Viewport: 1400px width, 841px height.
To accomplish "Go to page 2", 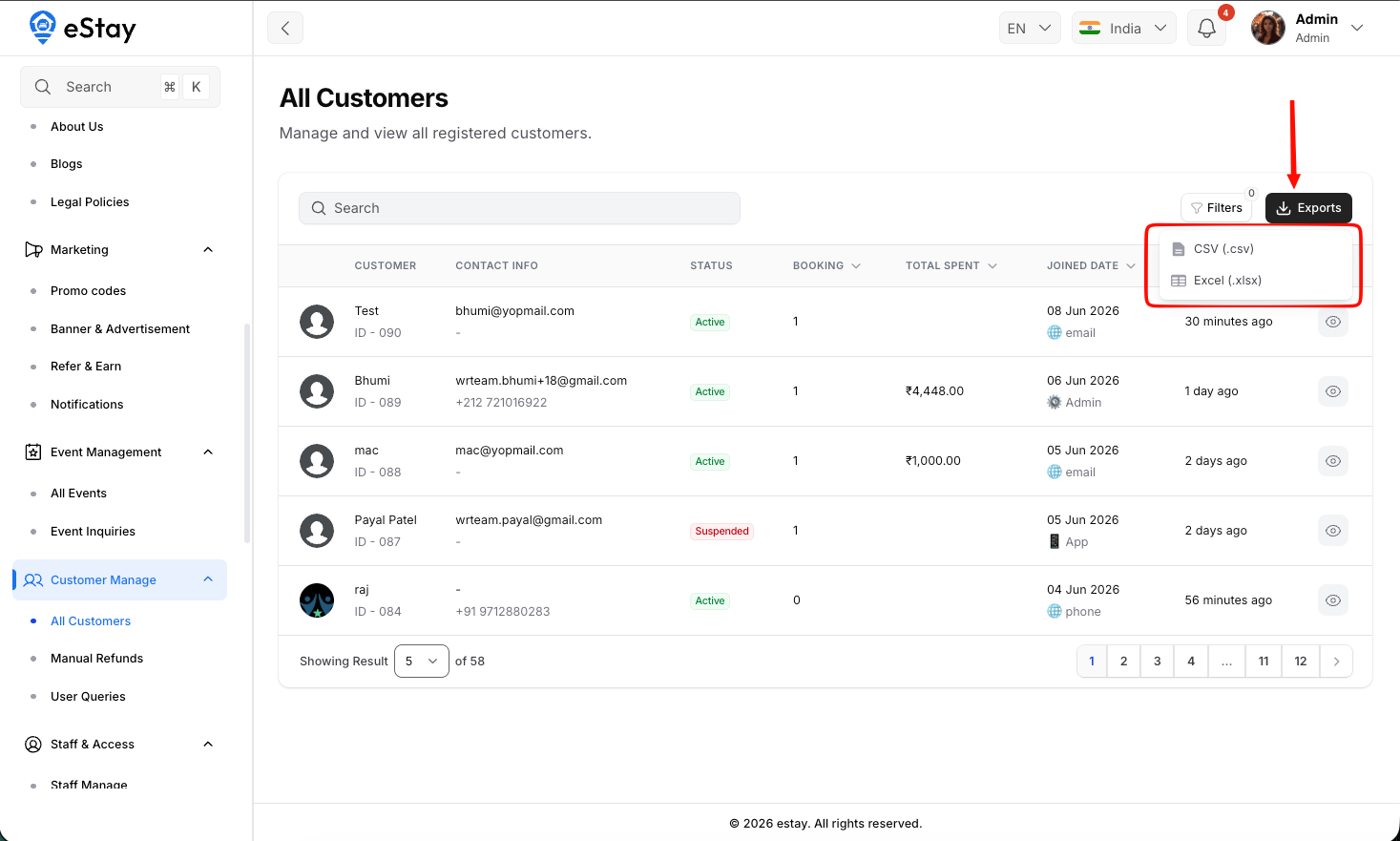I will pos(1124,662).
